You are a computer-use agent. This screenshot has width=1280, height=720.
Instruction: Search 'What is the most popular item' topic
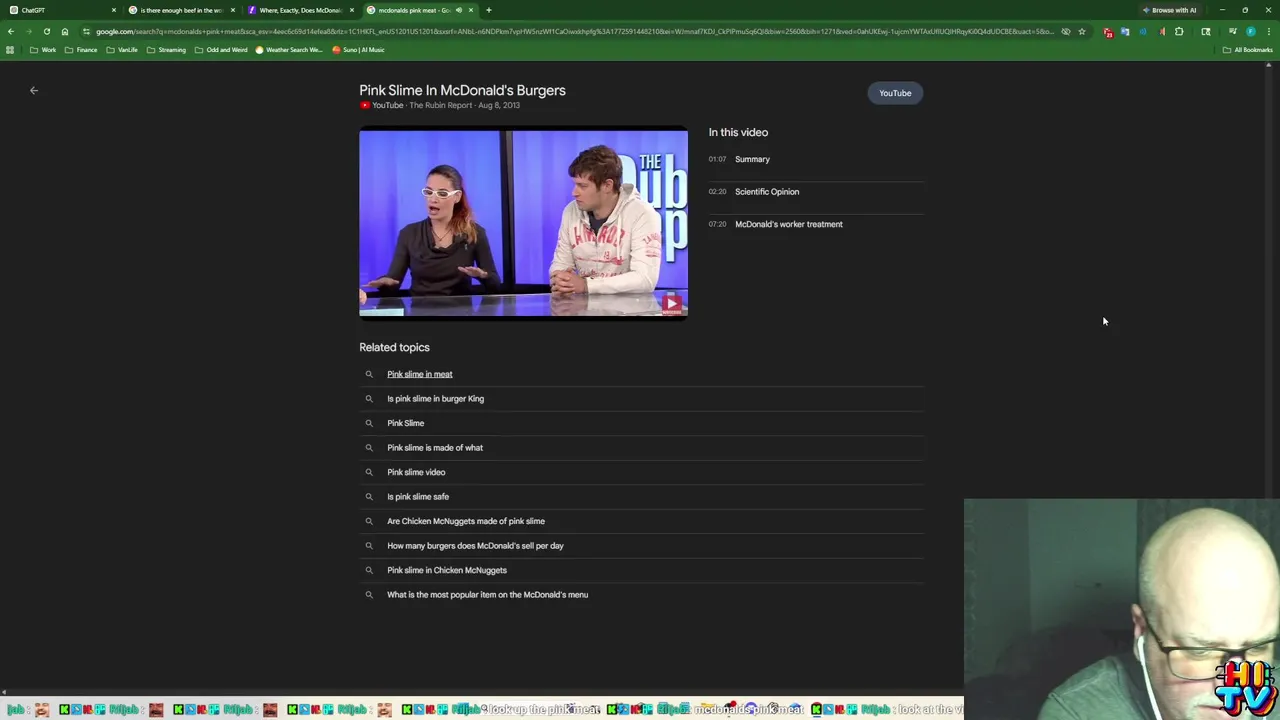tap(487, 595)
